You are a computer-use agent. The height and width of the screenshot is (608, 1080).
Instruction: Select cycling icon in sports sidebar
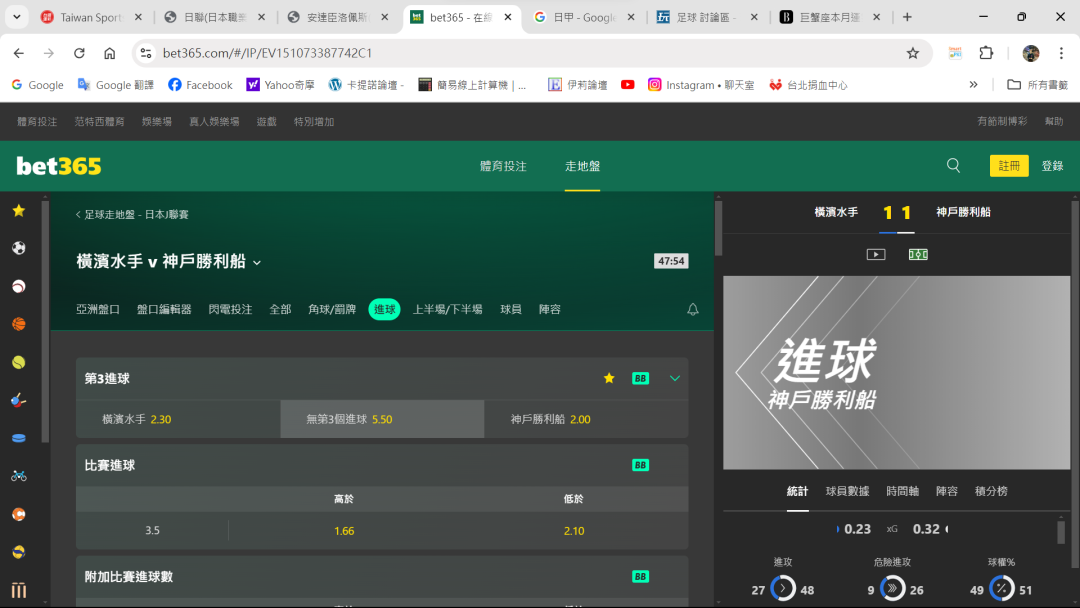tap(19, 476)
